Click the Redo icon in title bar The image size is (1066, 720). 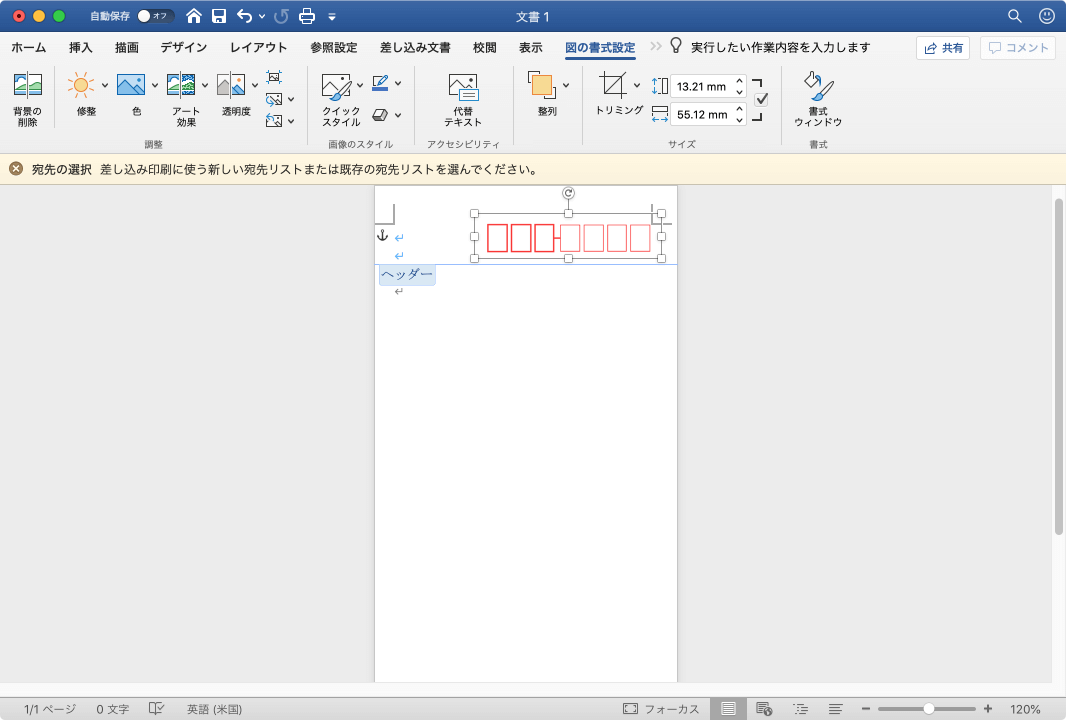[281, 16]
